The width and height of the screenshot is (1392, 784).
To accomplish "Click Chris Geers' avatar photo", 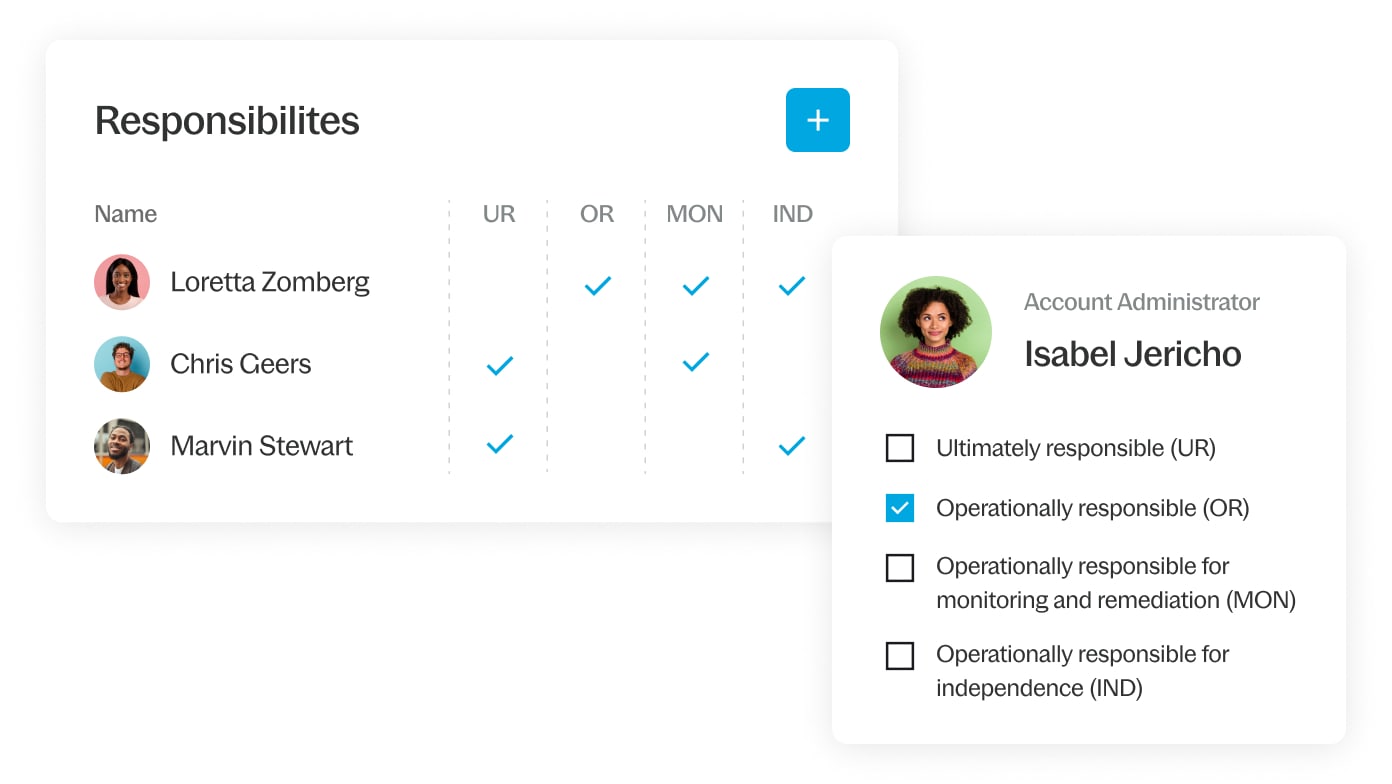I will point(122,364).
